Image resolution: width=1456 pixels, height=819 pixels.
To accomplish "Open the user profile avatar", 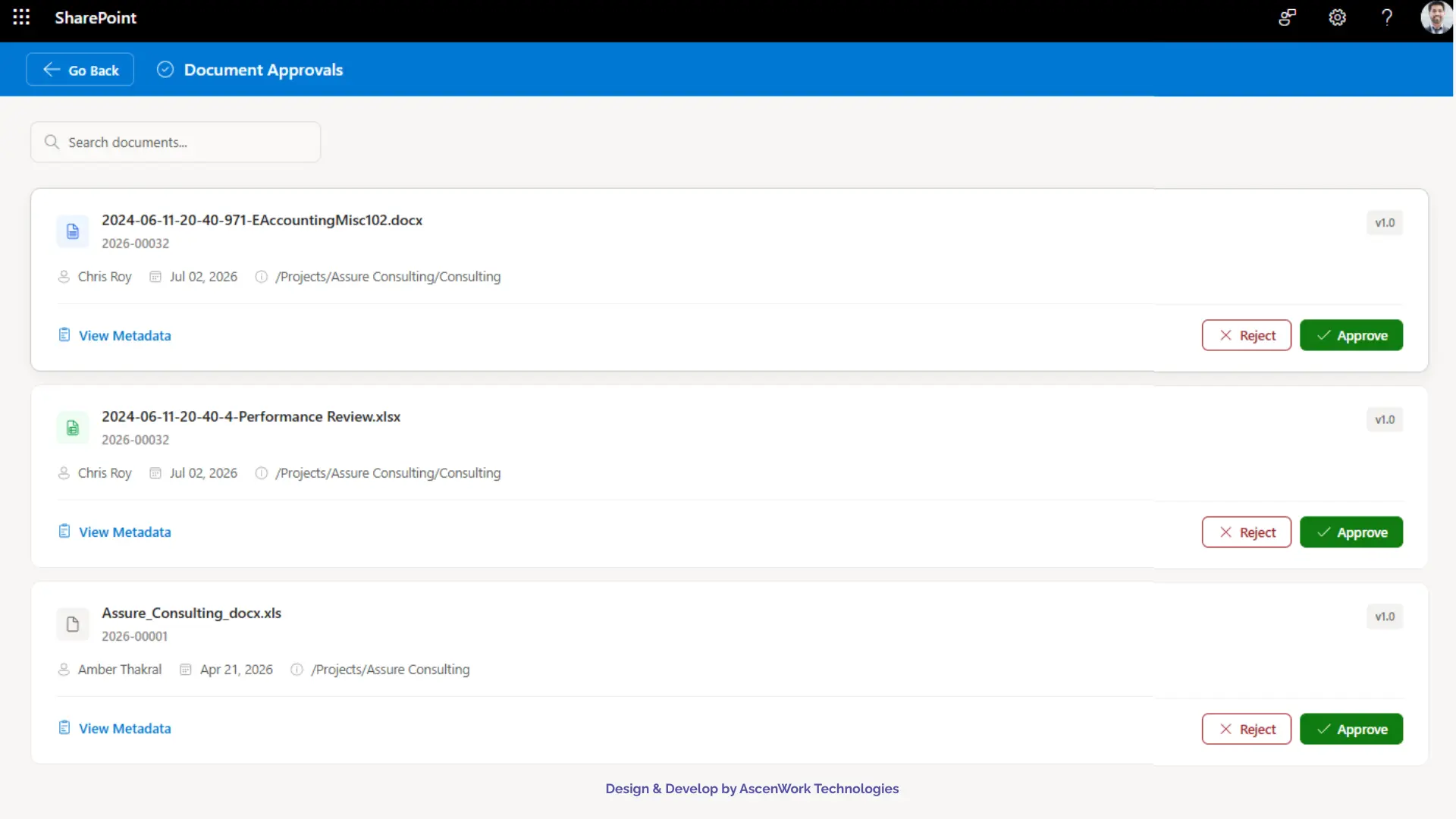I will 1436,17.
